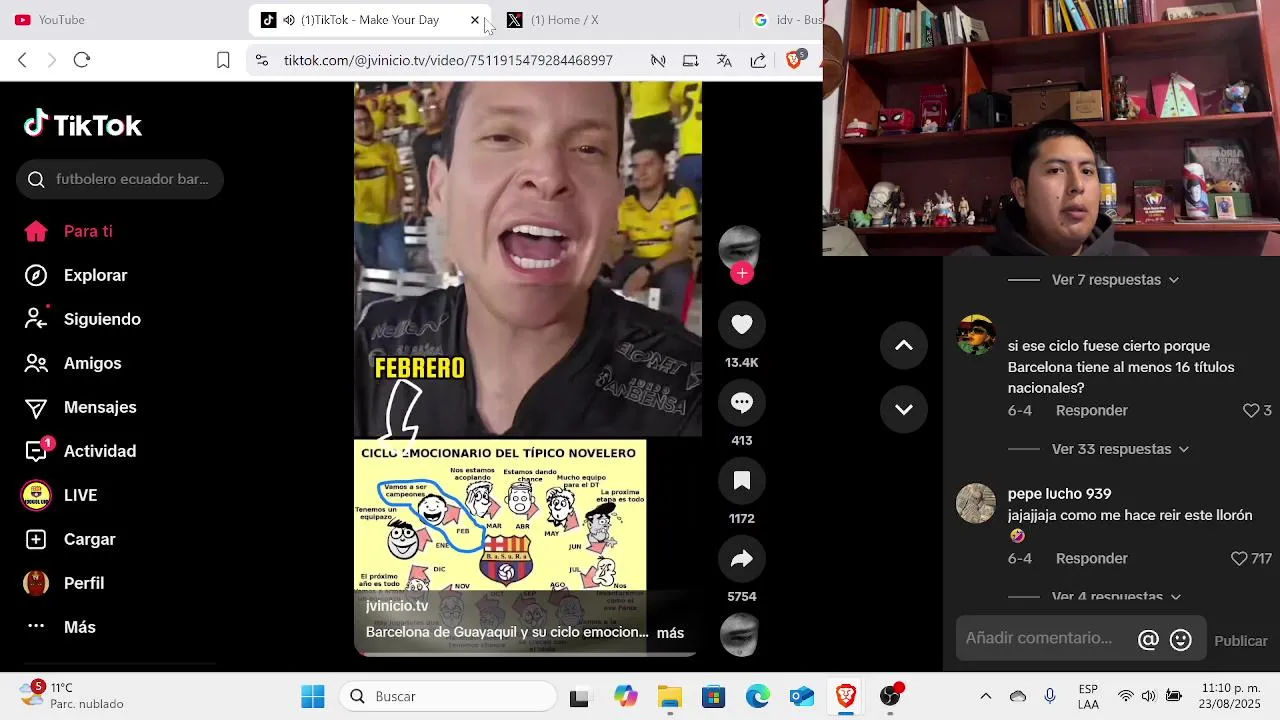
Task: Click the avatar of the 16 títulos commenter
Action: (976, 335)
